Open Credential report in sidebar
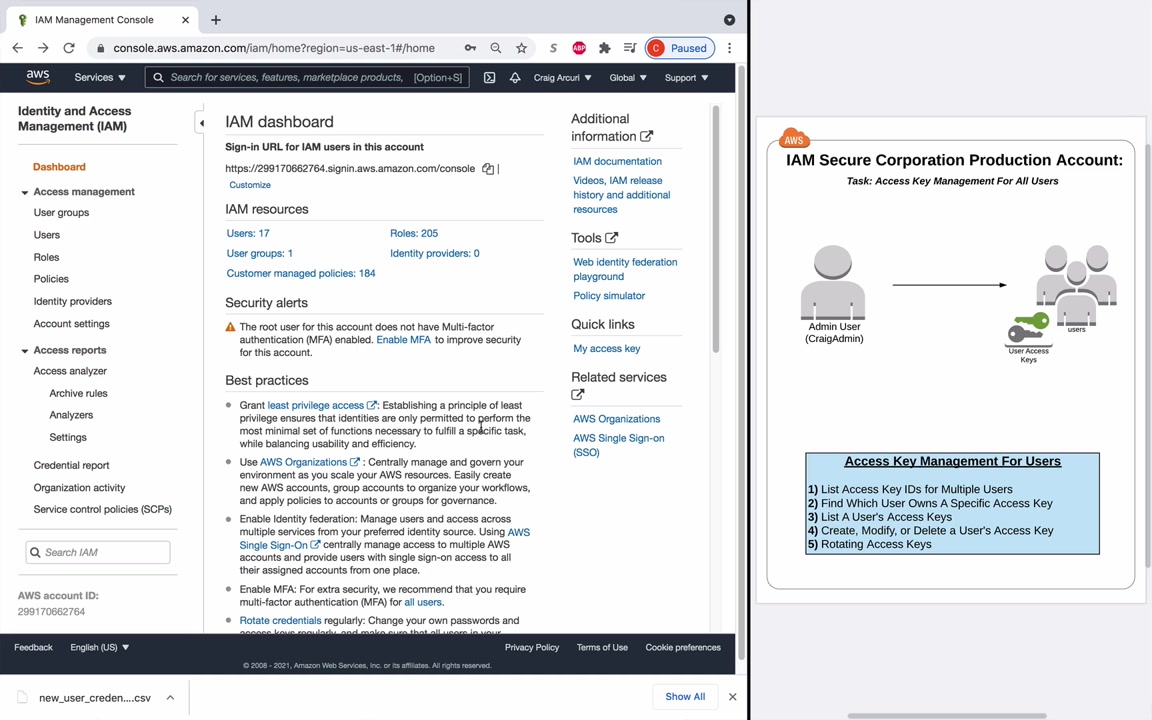 (71, 465)
